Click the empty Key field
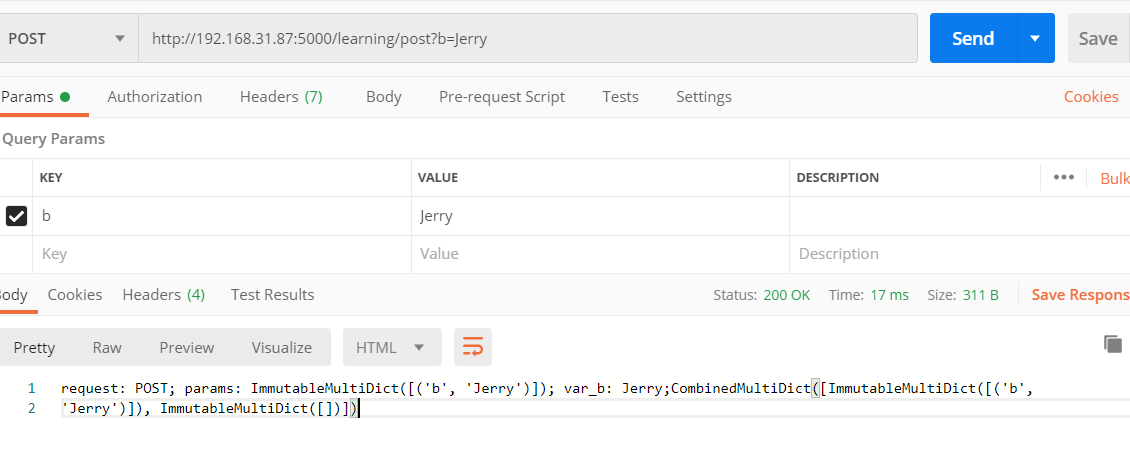This screenshot has width=1130, height=455. (222, 254)
